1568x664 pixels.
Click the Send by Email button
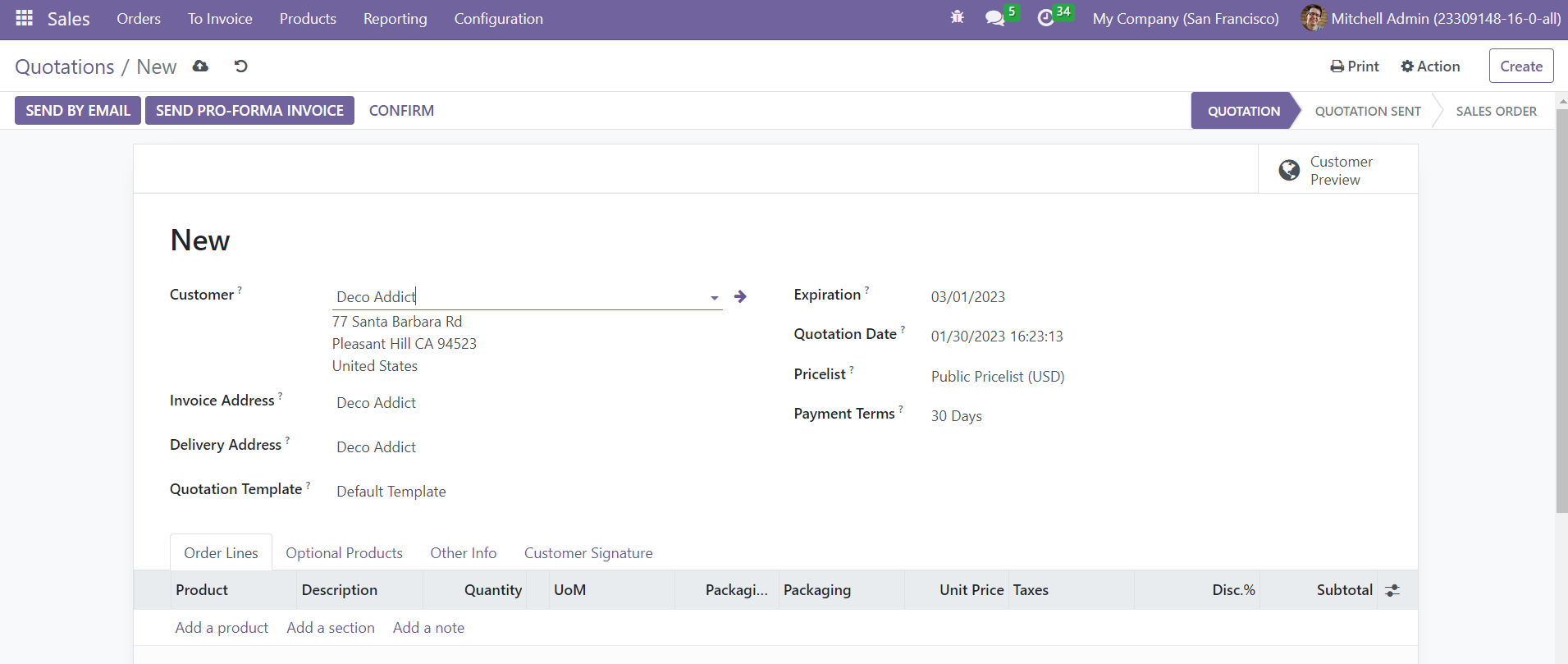coord(78,111)
